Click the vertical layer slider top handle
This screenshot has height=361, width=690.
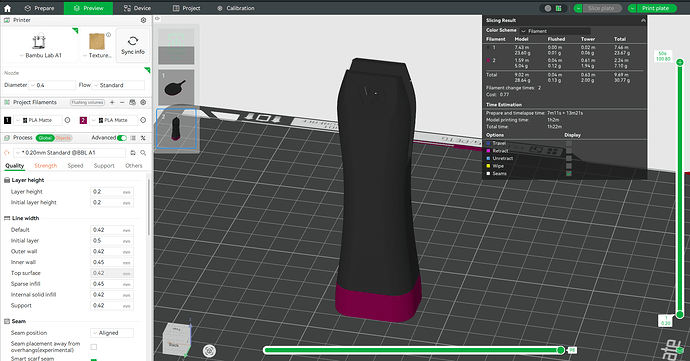(x=680, y=63)
